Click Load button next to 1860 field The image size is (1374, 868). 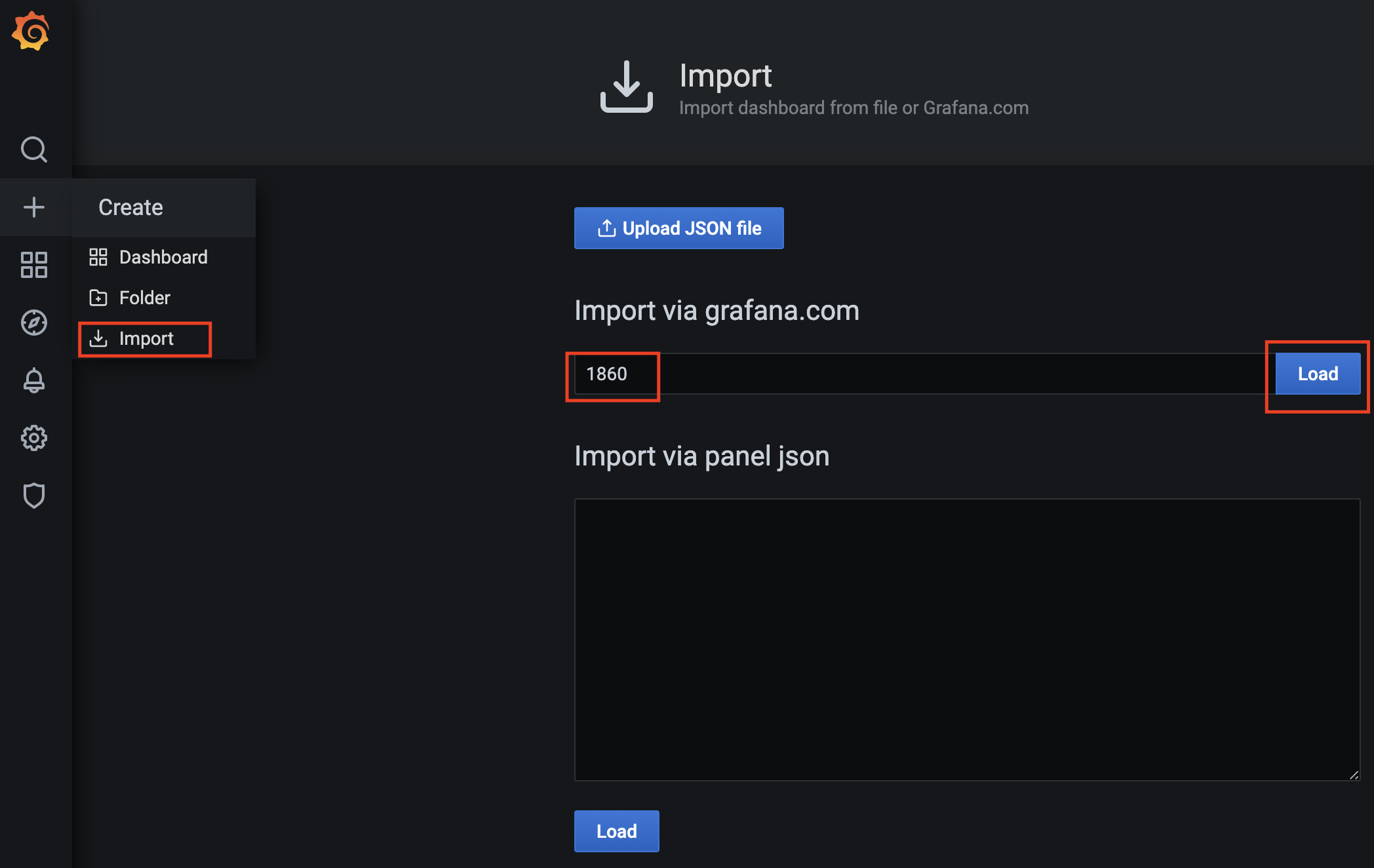click(1318, 374)
